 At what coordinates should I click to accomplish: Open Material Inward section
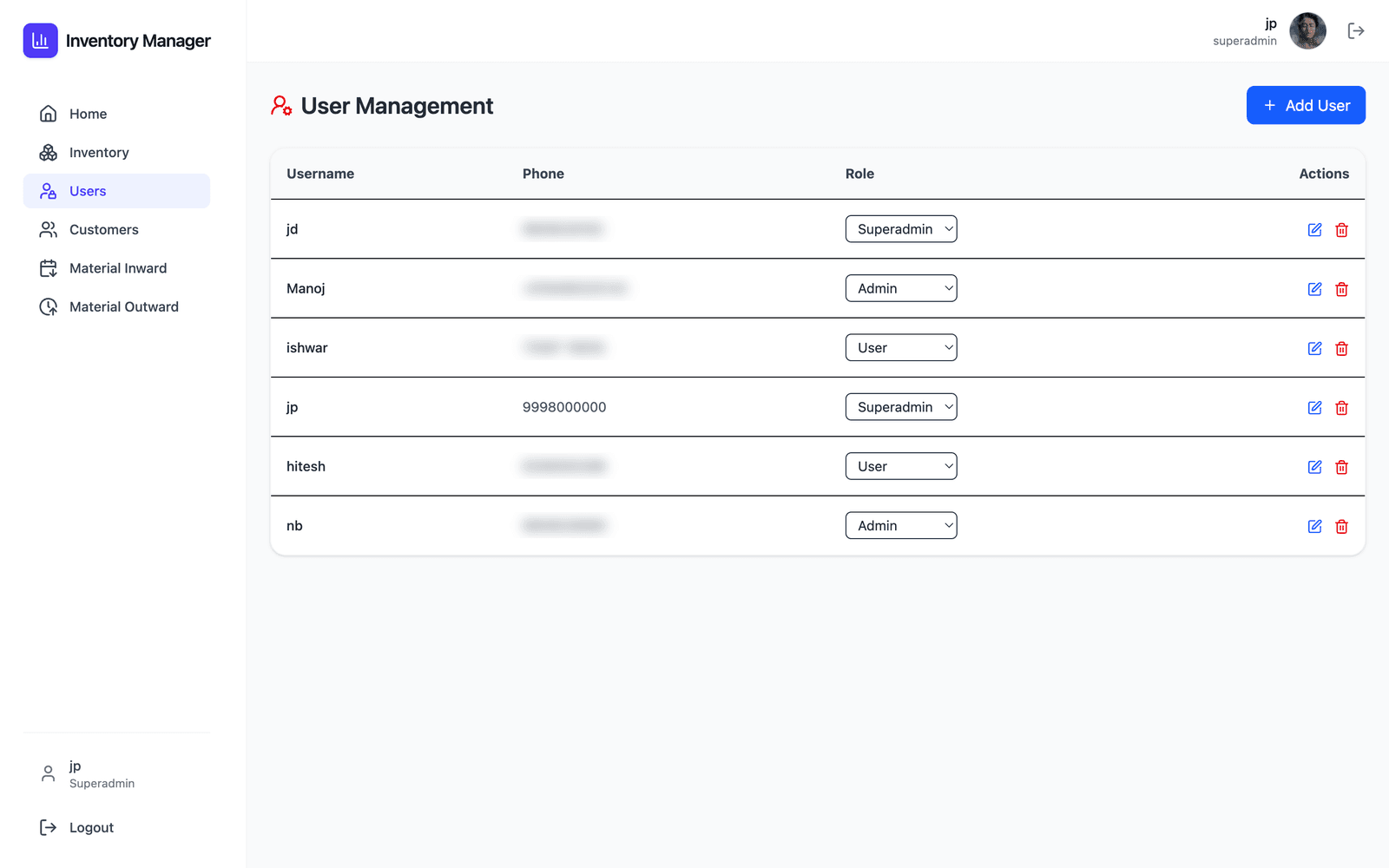point(116,268)
